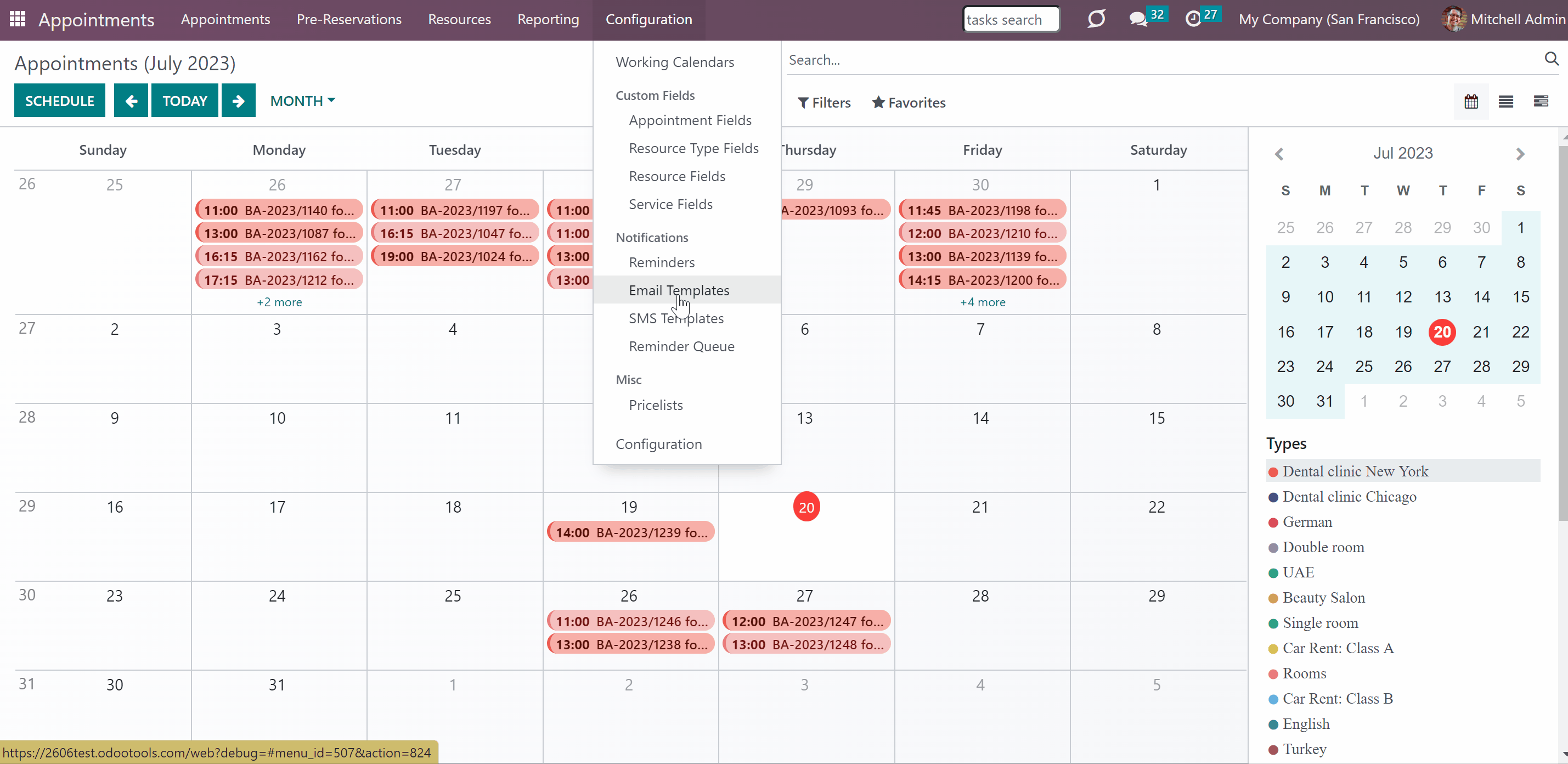Viewport: 1568px width, 764px height.
Task: Open appointment BA-2023/1140 at 11:00
Action: [x=279, y=210]
